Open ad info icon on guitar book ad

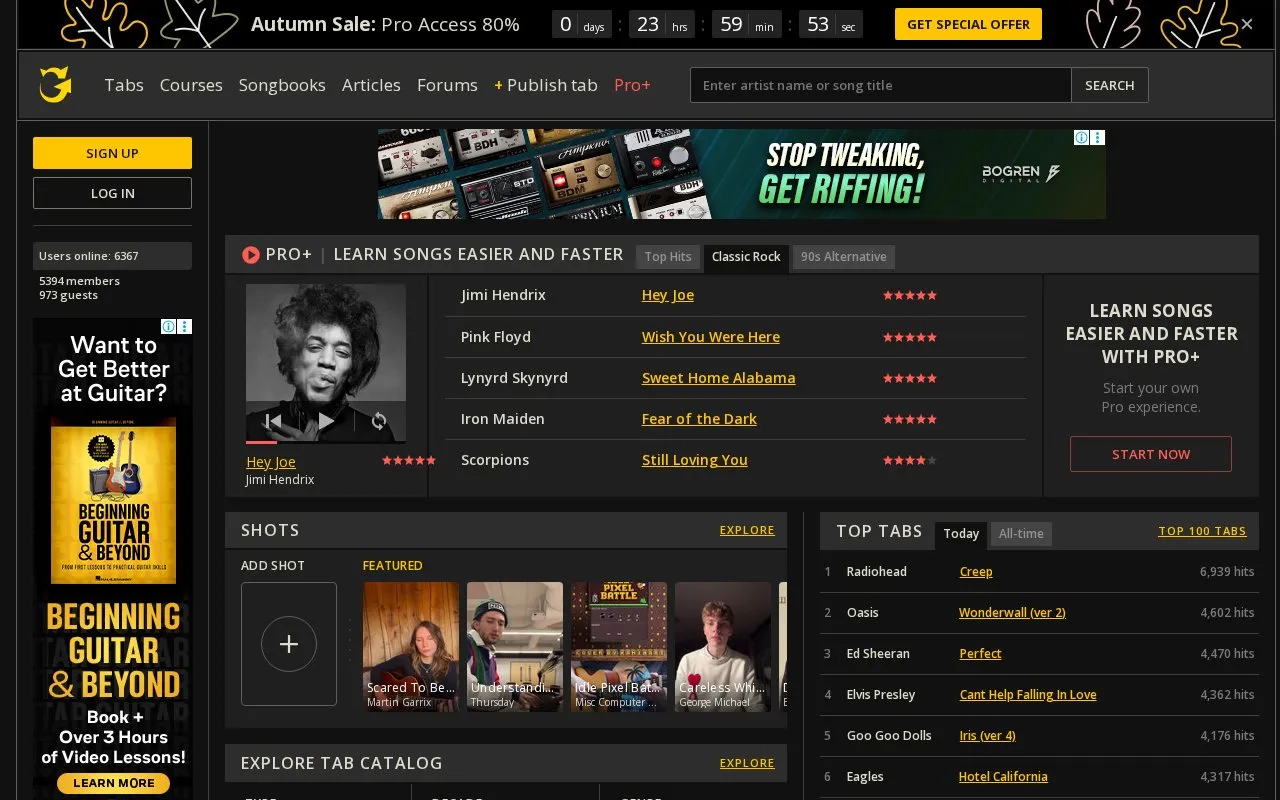(x=168, y=326)
